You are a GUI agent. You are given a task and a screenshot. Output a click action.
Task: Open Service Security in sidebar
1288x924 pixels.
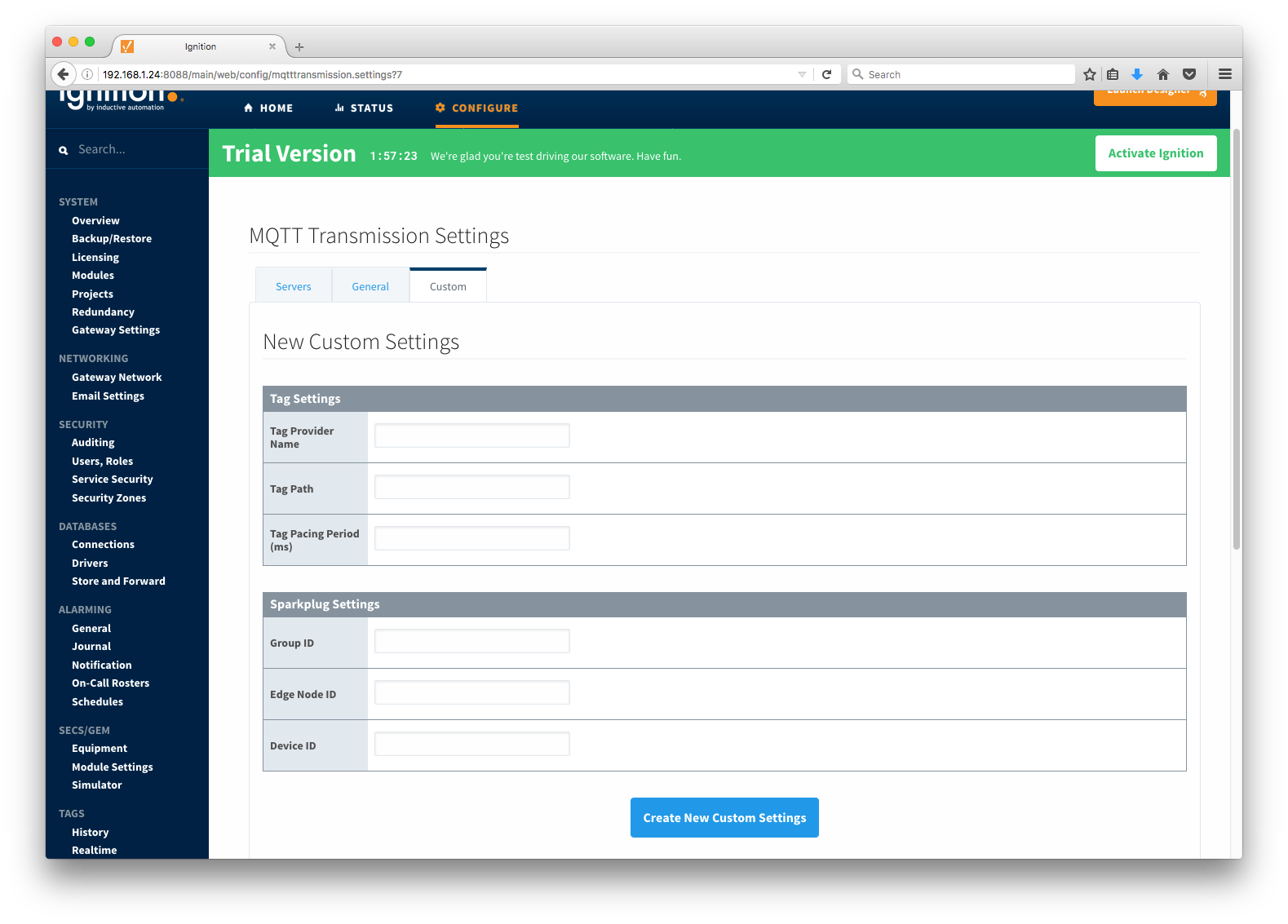click(113, 479)
